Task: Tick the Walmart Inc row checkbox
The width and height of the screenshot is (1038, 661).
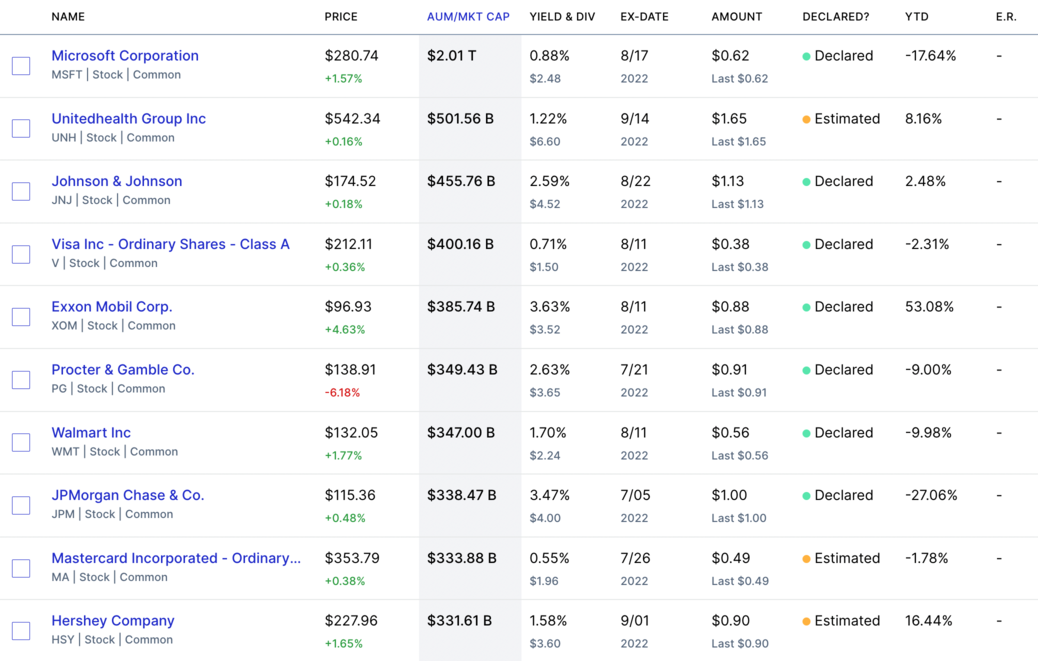Action: (21, 442)
